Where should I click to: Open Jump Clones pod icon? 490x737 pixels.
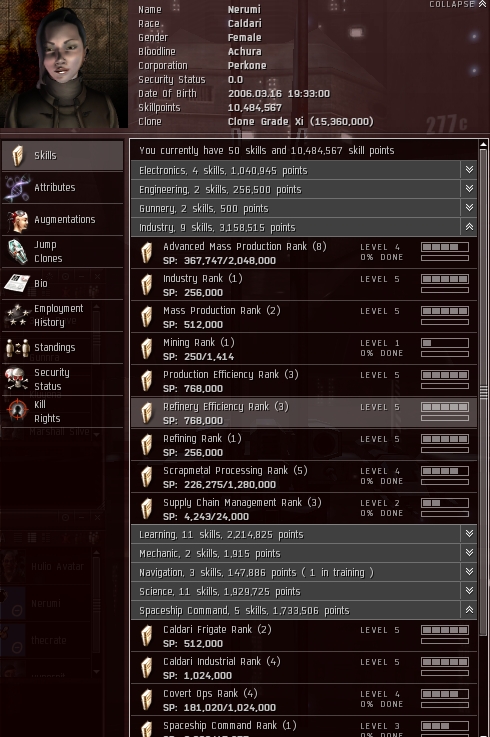(18, 251)
